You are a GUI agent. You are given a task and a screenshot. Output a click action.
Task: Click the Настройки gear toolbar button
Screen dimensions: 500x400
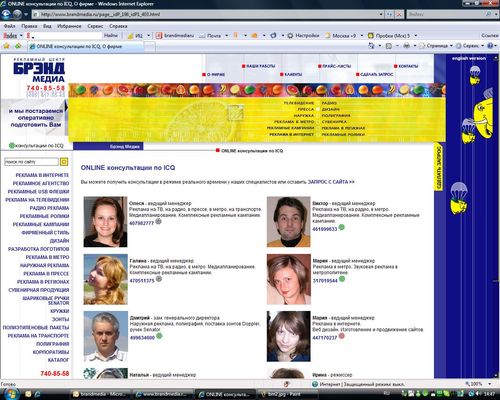pos(303,35)
